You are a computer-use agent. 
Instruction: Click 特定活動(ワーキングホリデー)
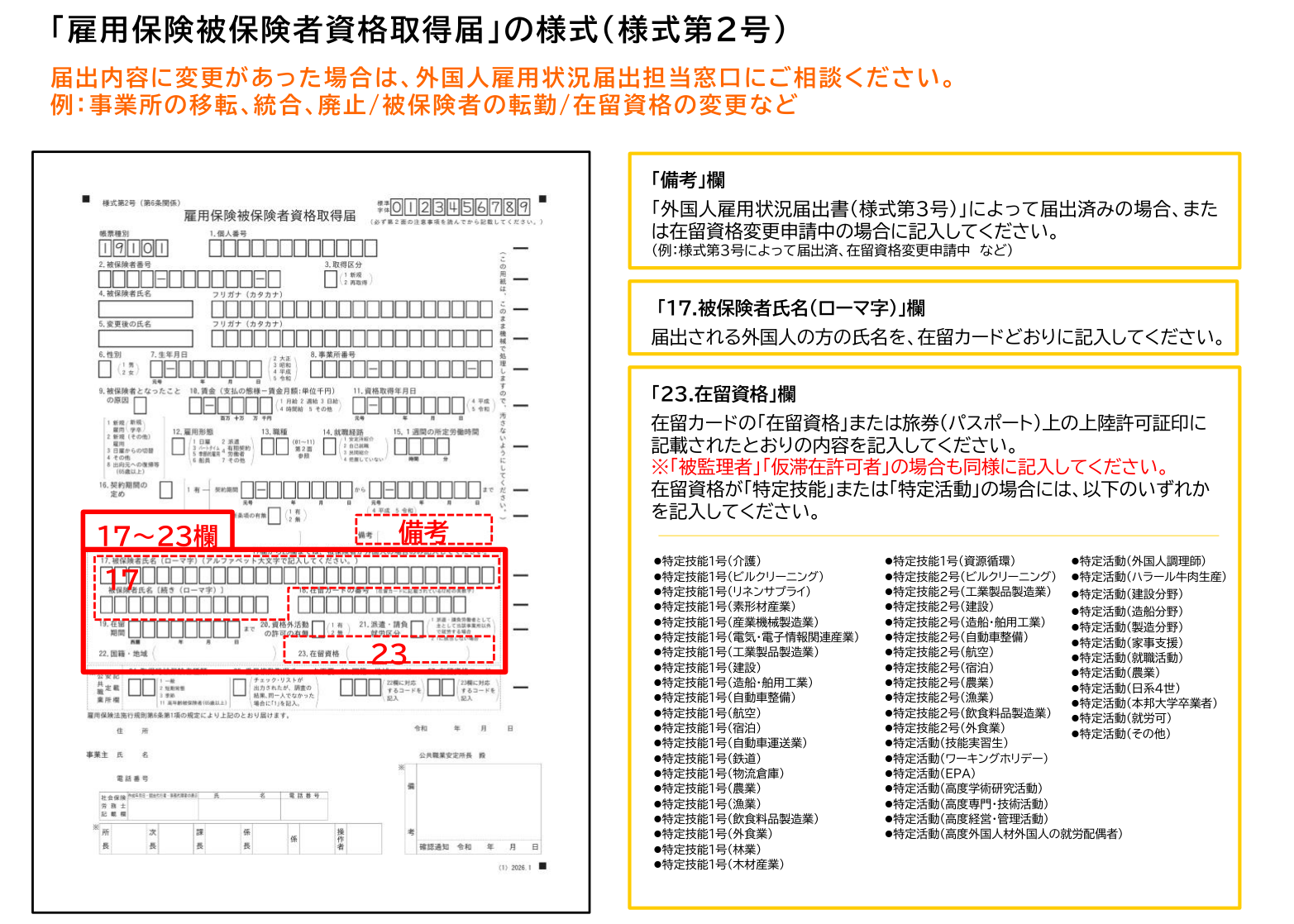pos(967,758)
